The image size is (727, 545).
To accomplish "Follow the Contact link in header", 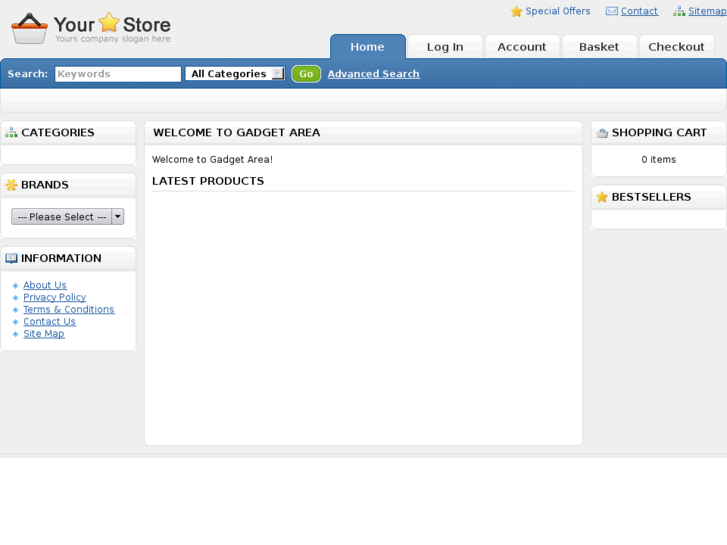I will point(639,11).
